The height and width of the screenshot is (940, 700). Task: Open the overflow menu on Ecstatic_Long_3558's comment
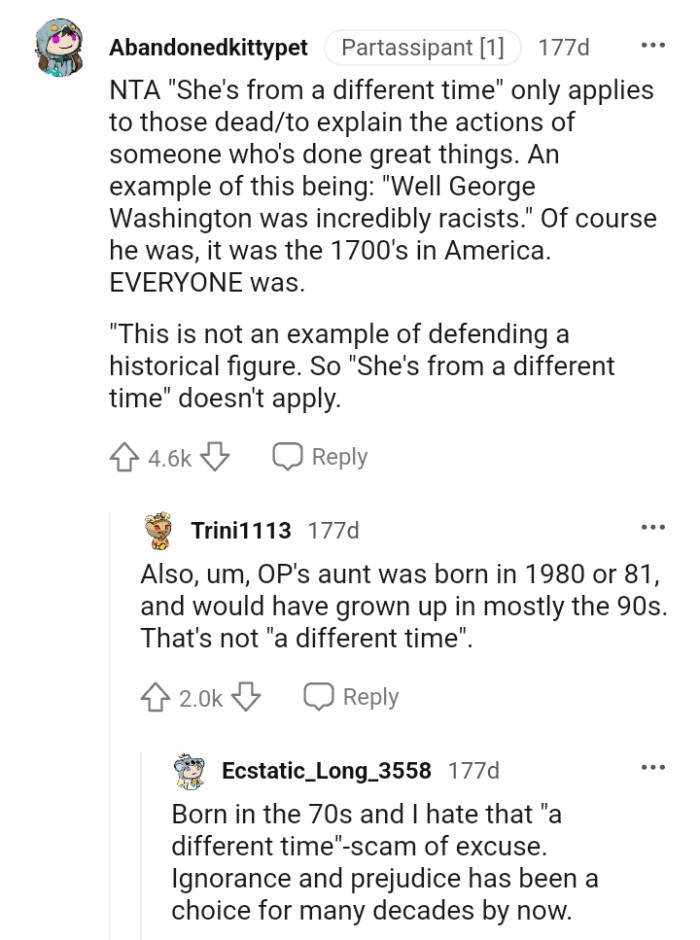[x=655, y=766]
